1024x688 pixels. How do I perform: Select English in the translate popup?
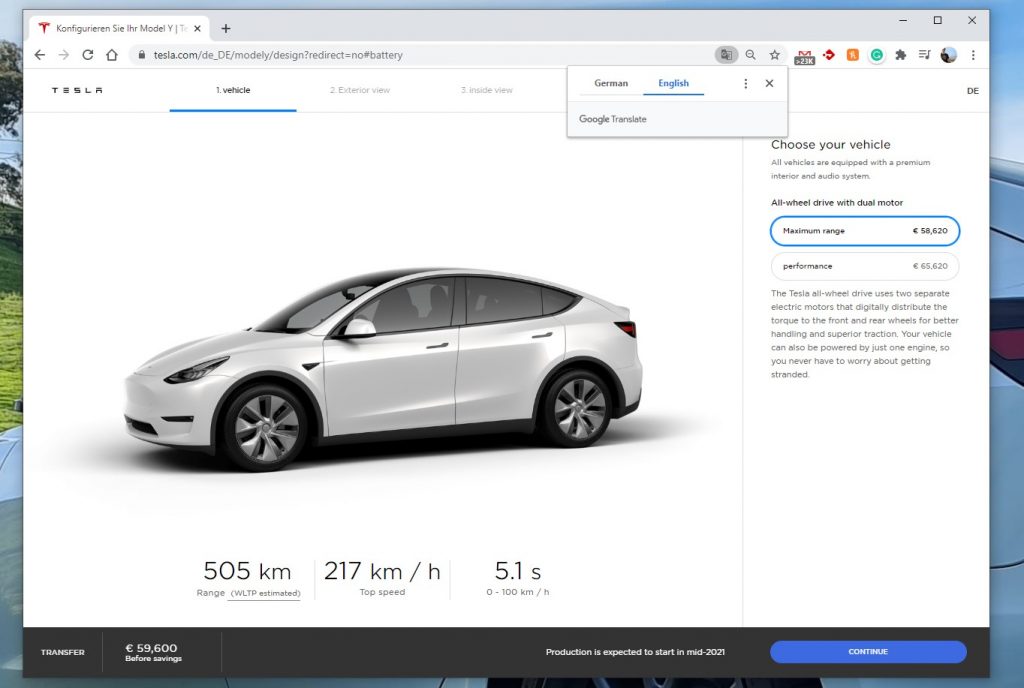click(673, 83)
